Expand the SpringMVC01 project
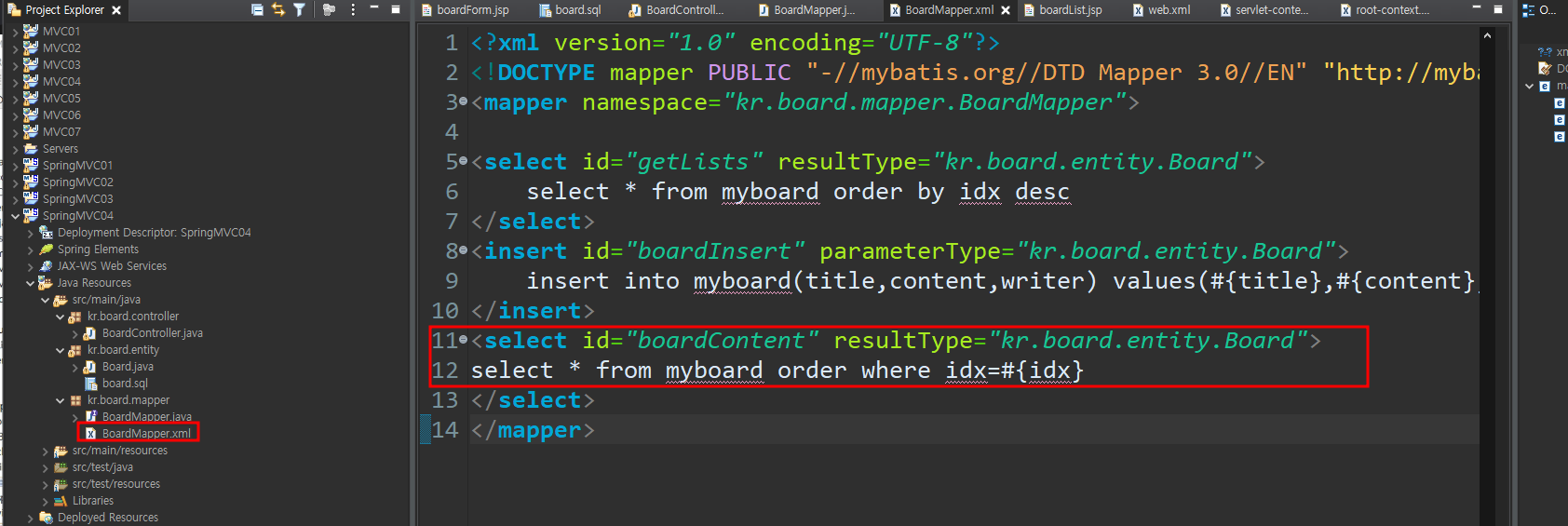This screenshot has height=526, width=1568. [16, 166]
